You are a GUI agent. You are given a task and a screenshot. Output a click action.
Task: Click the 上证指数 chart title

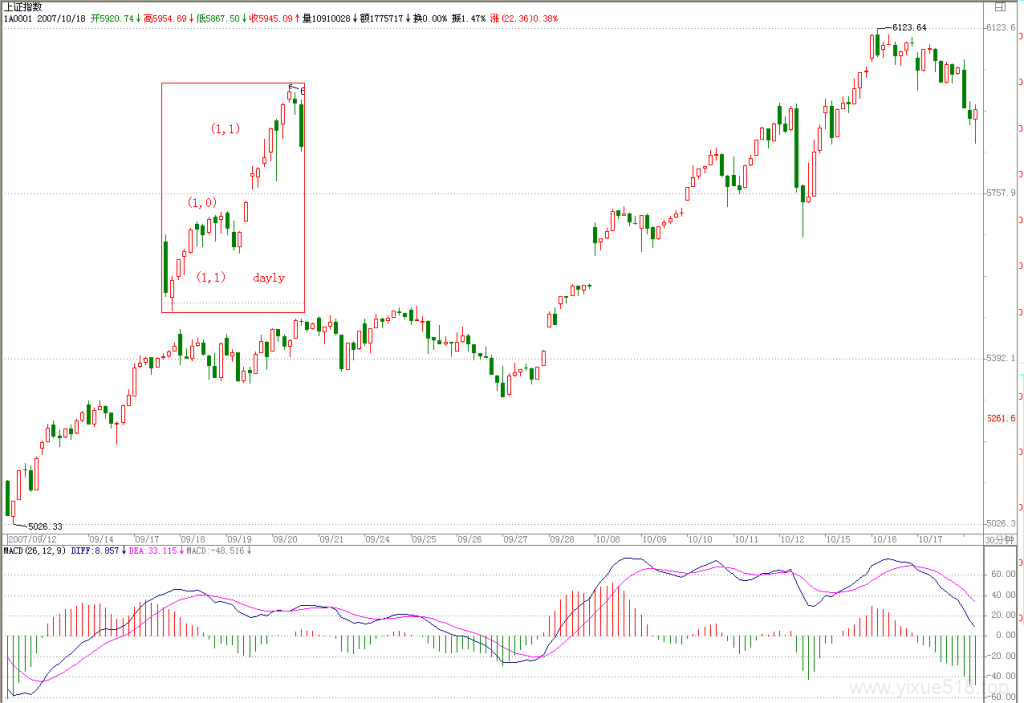23,7
